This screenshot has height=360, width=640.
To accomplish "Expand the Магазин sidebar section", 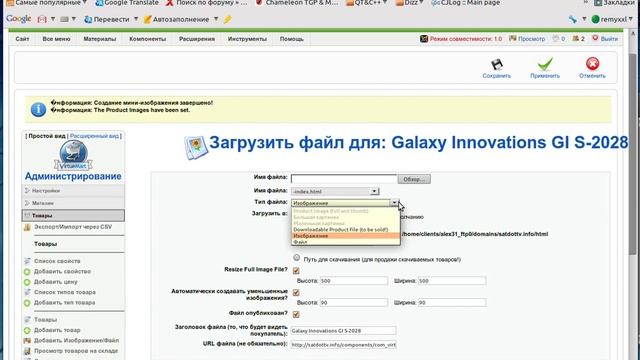I will (73, 203).
